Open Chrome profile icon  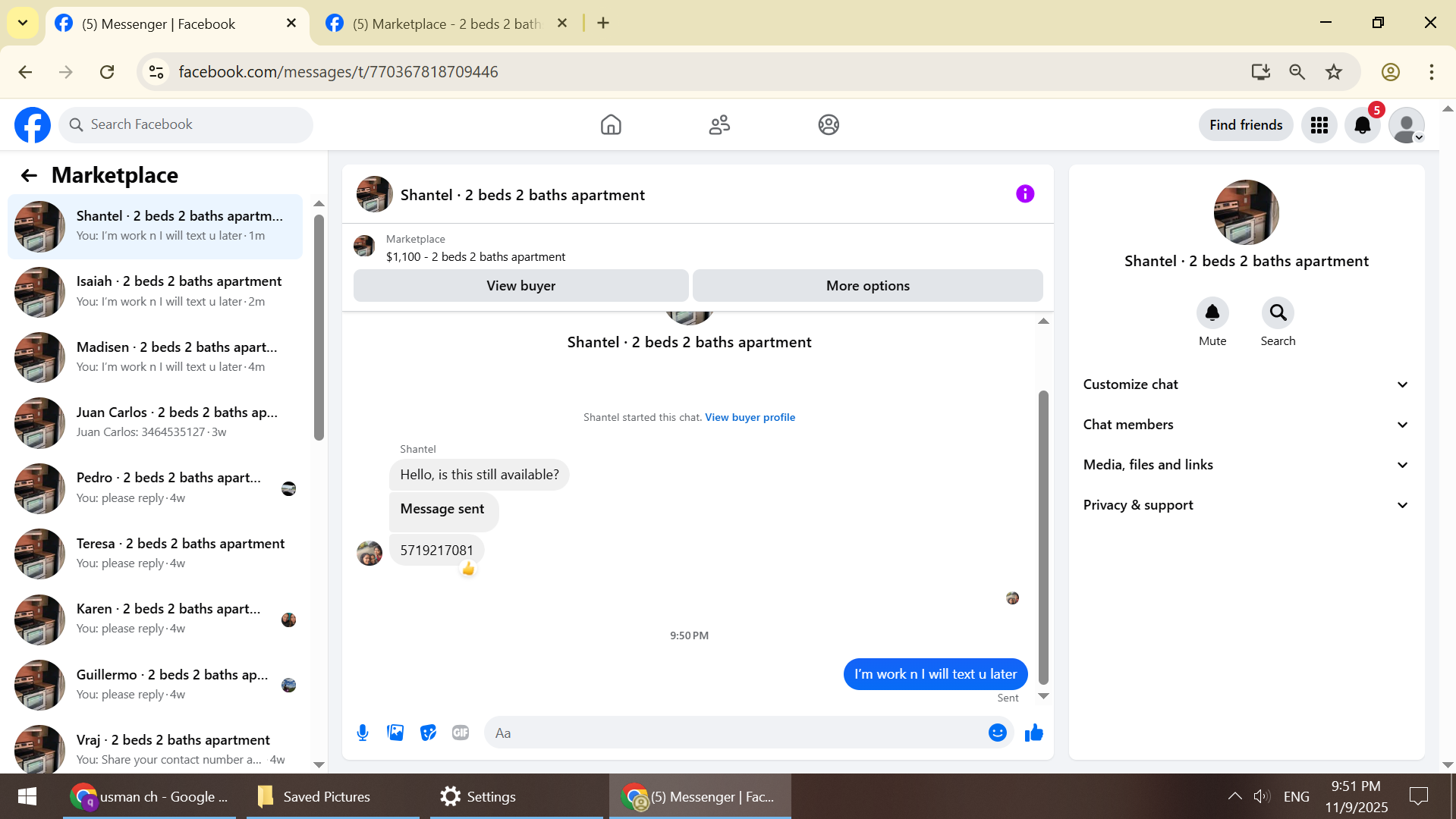tap(1391, 72)
